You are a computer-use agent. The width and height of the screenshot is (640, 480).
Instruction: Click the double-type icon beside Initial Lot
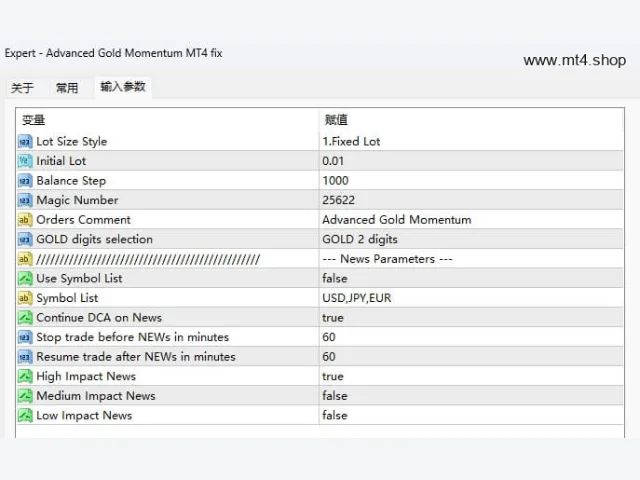point(24,161)
